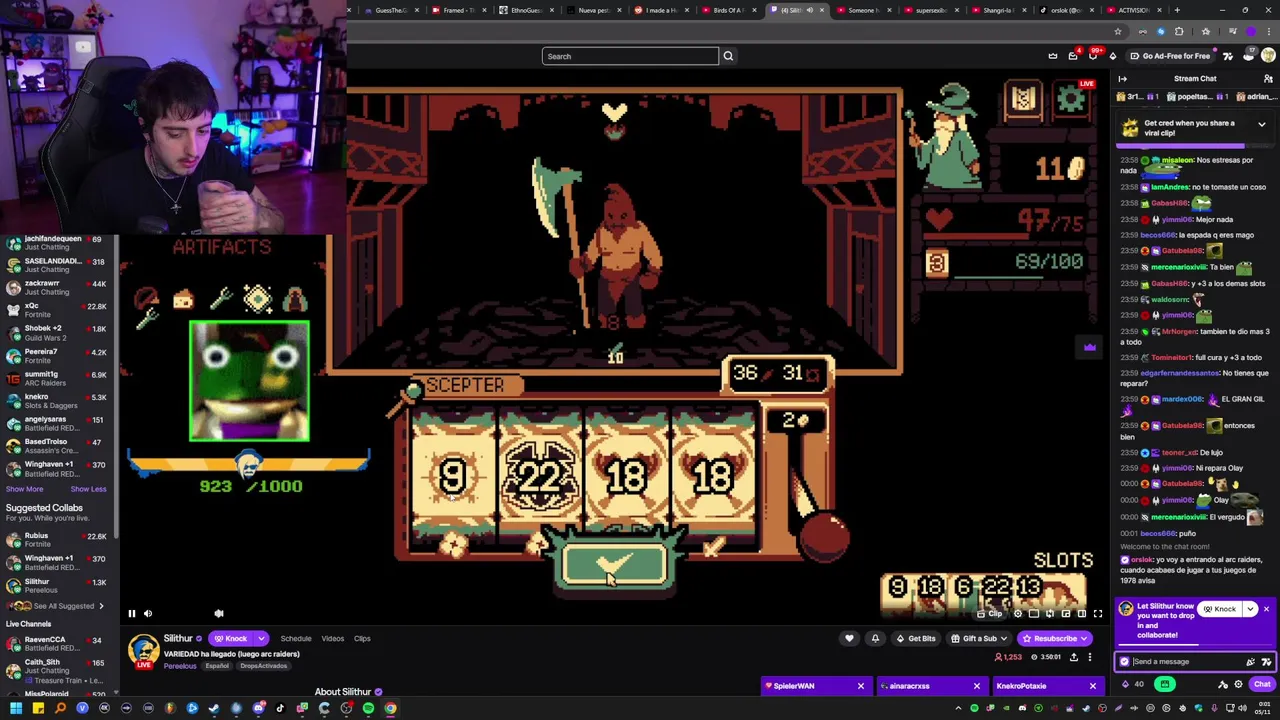The image size is (1280, 720).
Task: Open Pereelous game category link
Action: point(180,666)
